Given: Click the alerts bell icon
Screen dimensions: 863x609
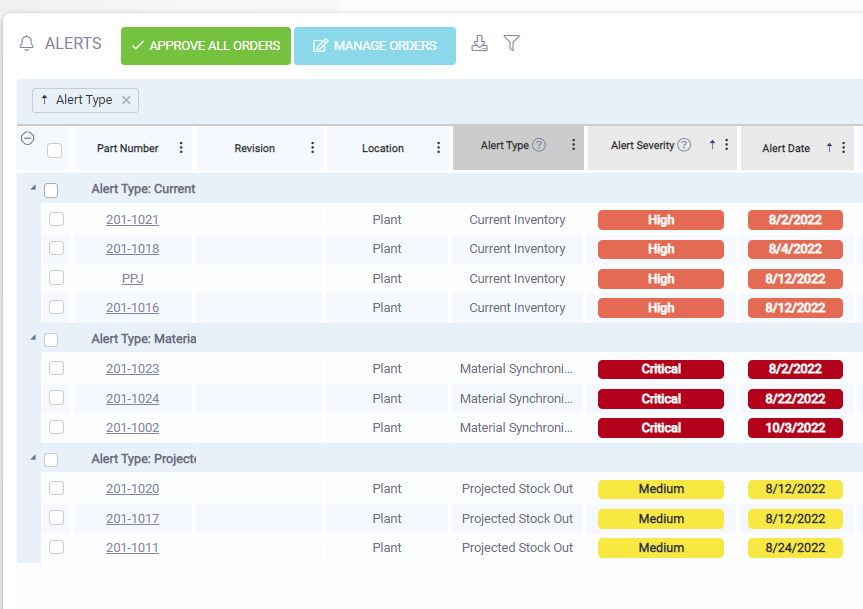Looking at the screenshot, I should pos(26,43).
